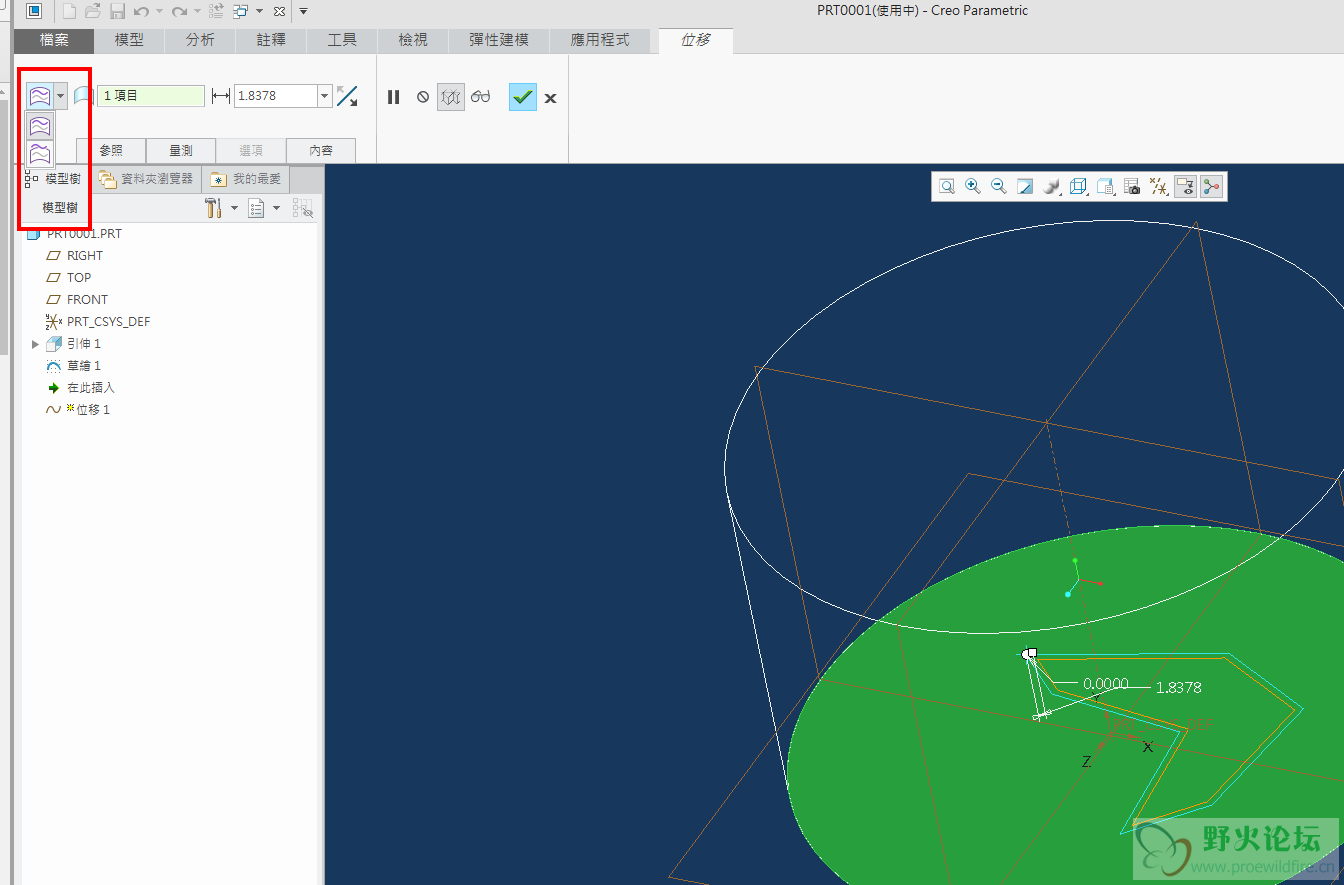Open the 量測 panel button
The image size is (1344, 885).
pos(181,151)
